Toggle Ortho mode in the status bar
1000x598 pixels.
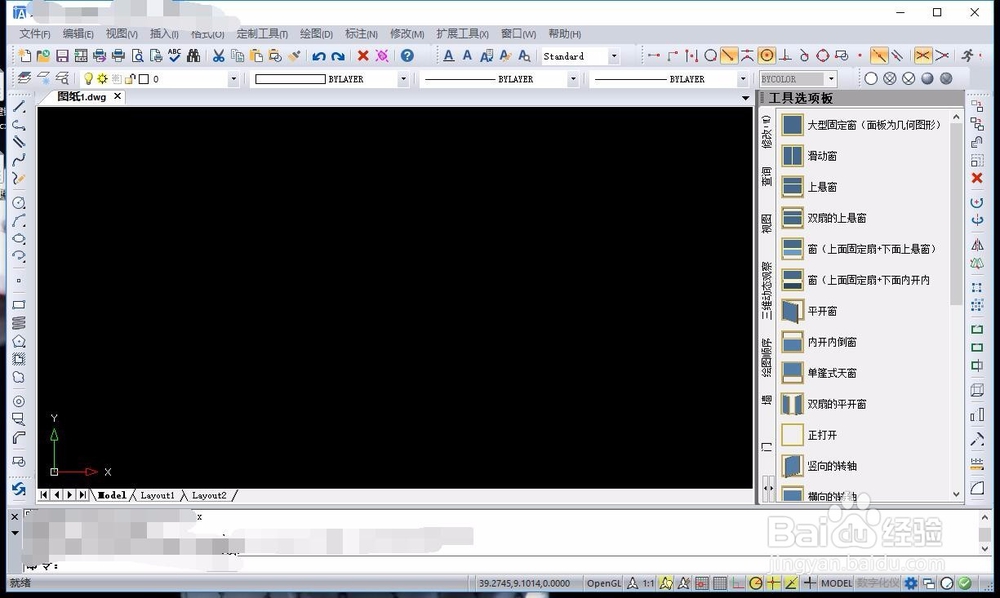[x=737, y=583]
